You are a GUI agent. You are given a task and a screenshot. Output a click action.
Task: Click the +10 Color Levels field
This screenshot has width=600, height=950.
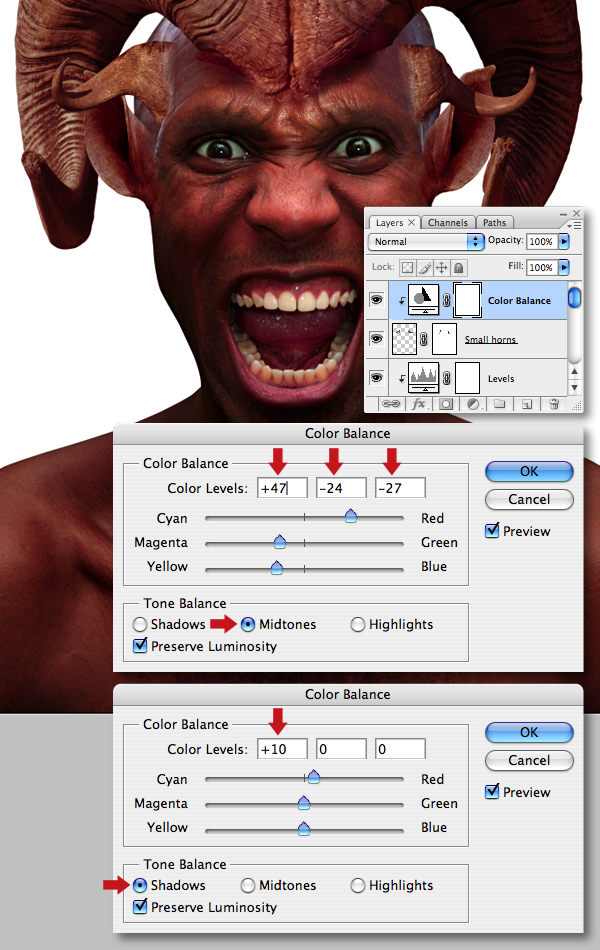[x=282, y=749]
